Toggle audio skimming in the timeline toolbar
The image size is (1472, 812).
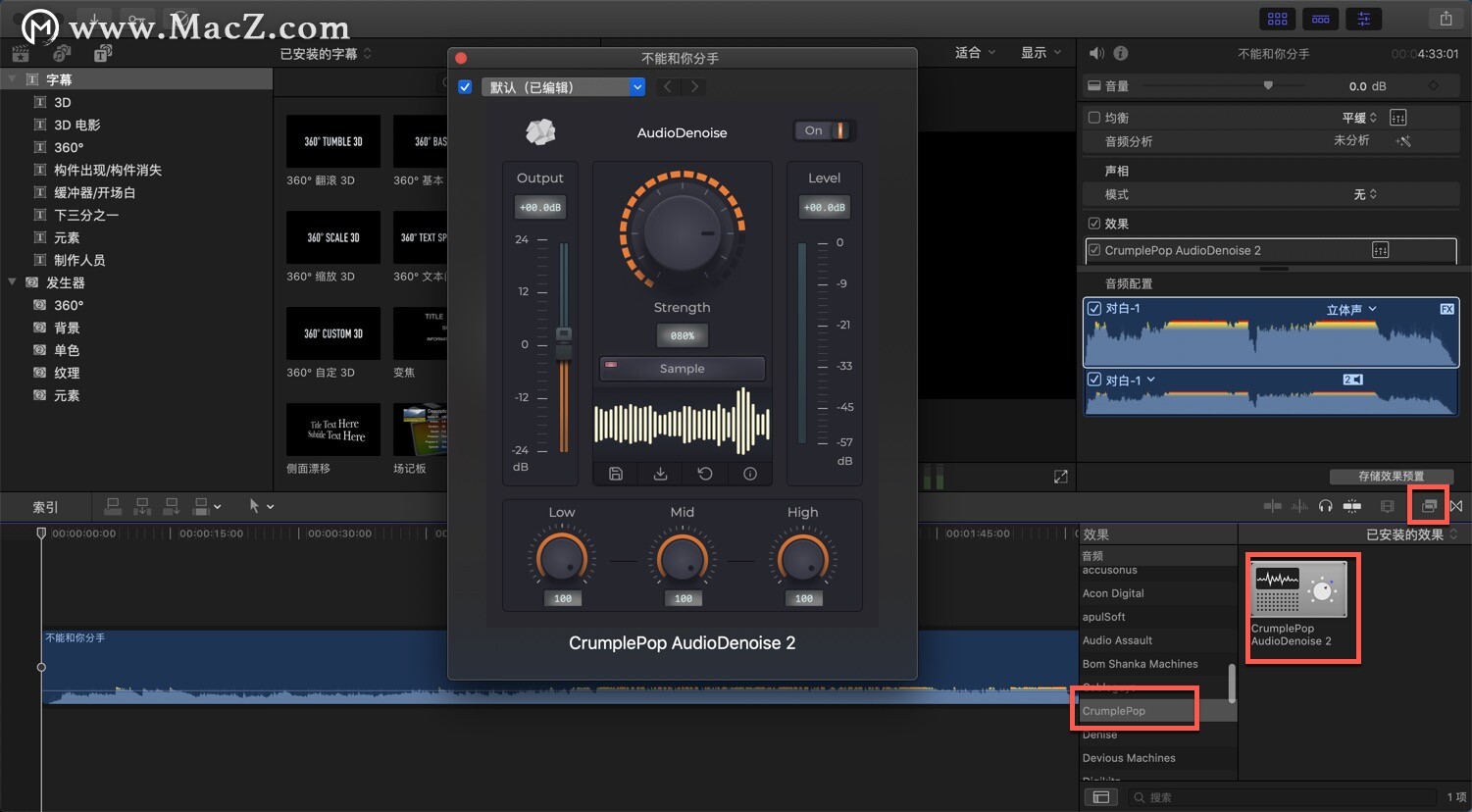coord(1299,506)
